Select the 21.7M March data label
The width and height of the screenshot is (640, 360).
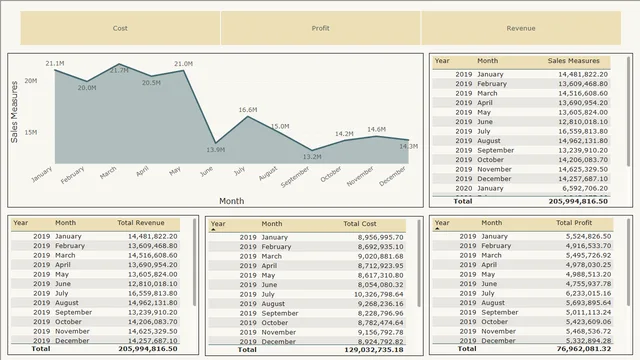[119, 71]
